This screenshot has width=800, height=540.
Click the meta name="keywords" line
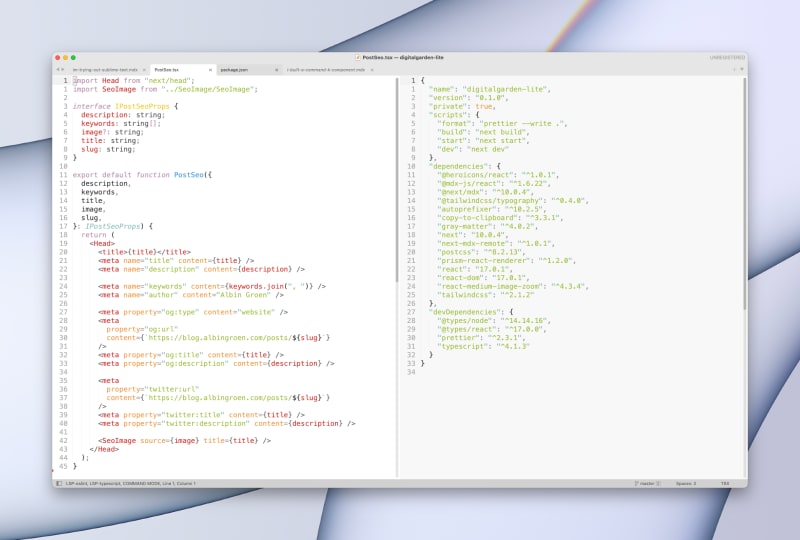[212, 286]
